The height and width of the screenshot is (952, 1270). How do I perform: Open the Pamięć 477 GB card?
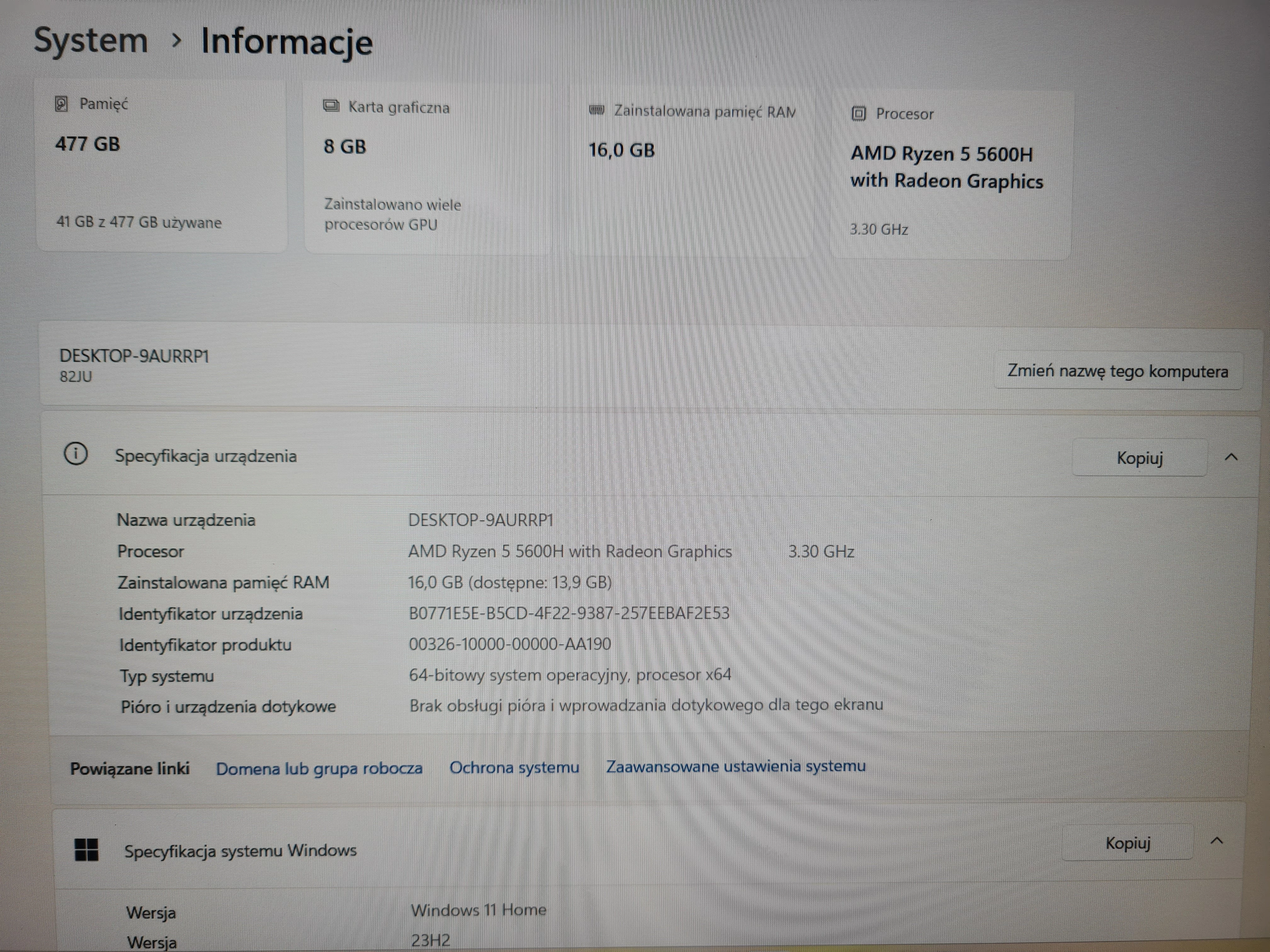(x=161, y=165)
